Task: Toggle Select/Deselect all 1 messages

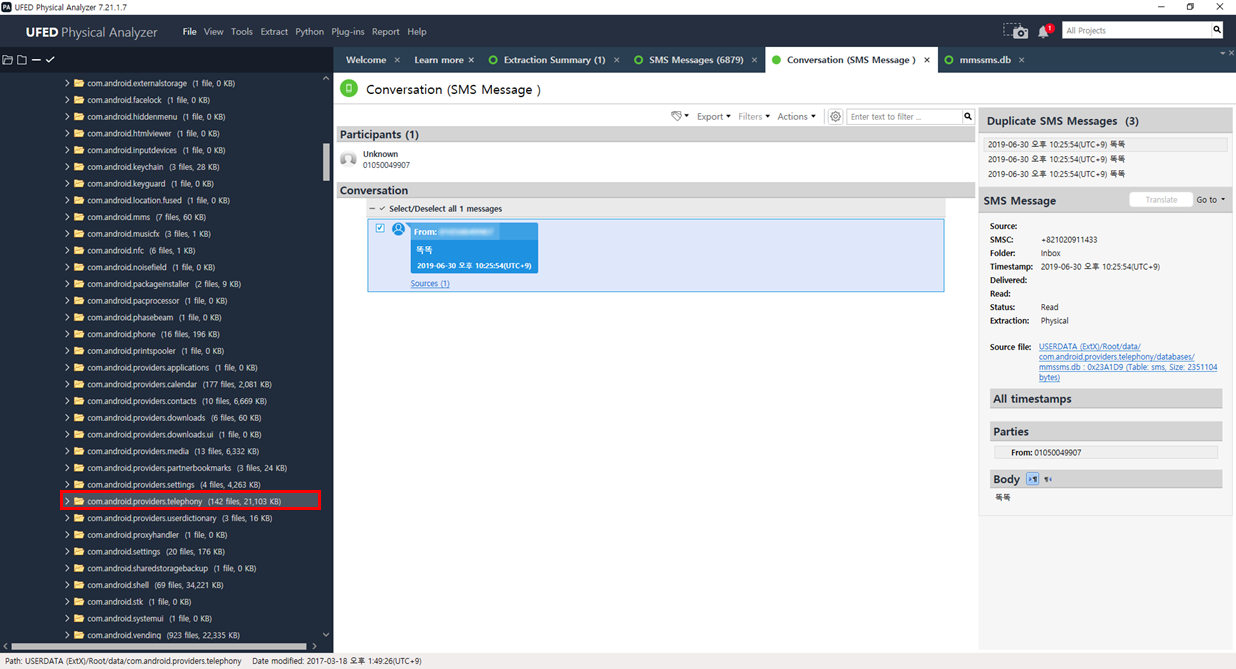Action: point(446,209)
